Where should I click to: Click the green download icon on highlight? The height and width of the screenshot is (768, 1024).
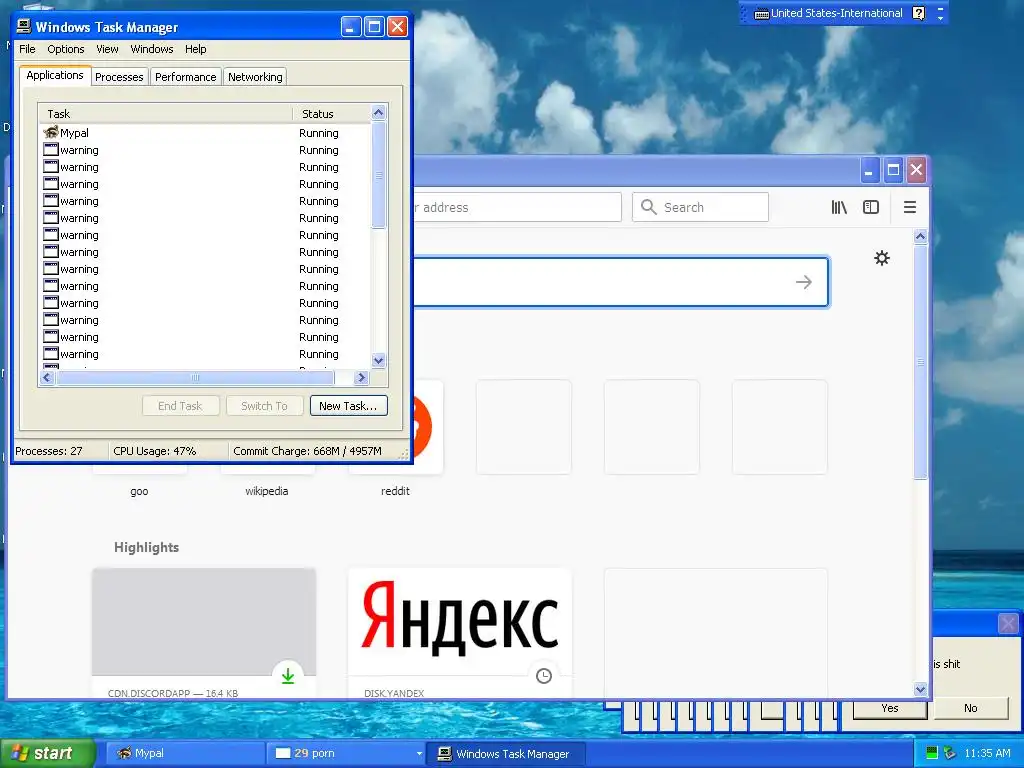tap(287, 676)
